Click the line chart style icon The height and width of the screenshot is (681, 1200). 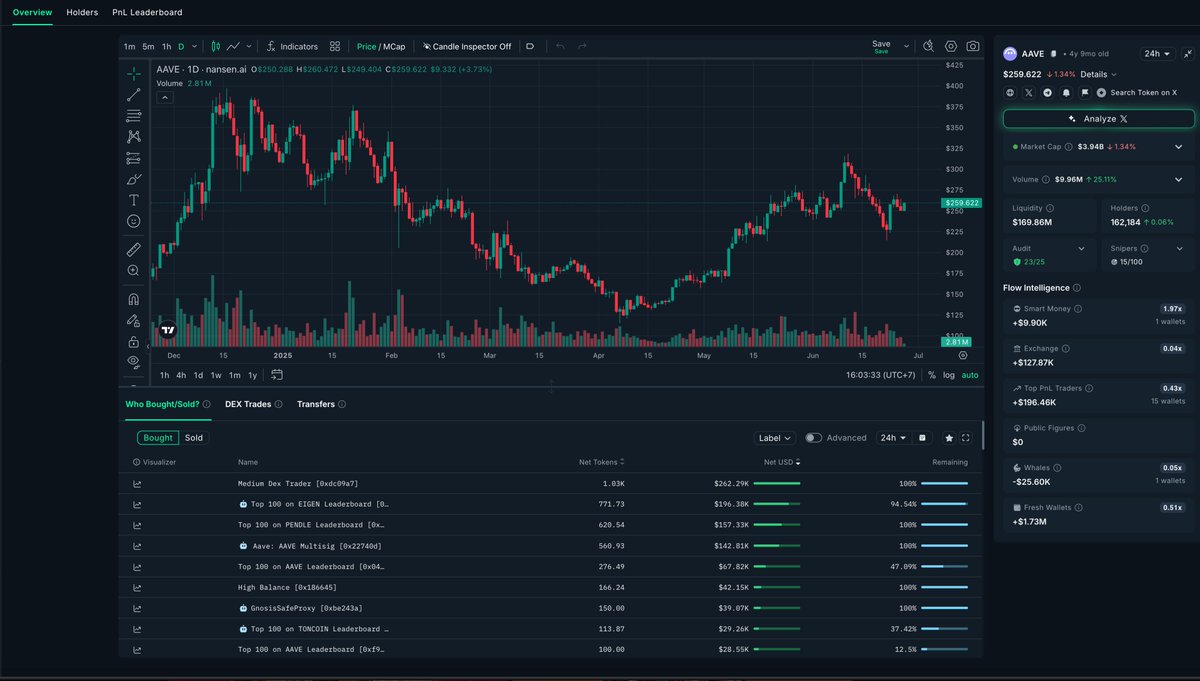(x=233, y=46)
